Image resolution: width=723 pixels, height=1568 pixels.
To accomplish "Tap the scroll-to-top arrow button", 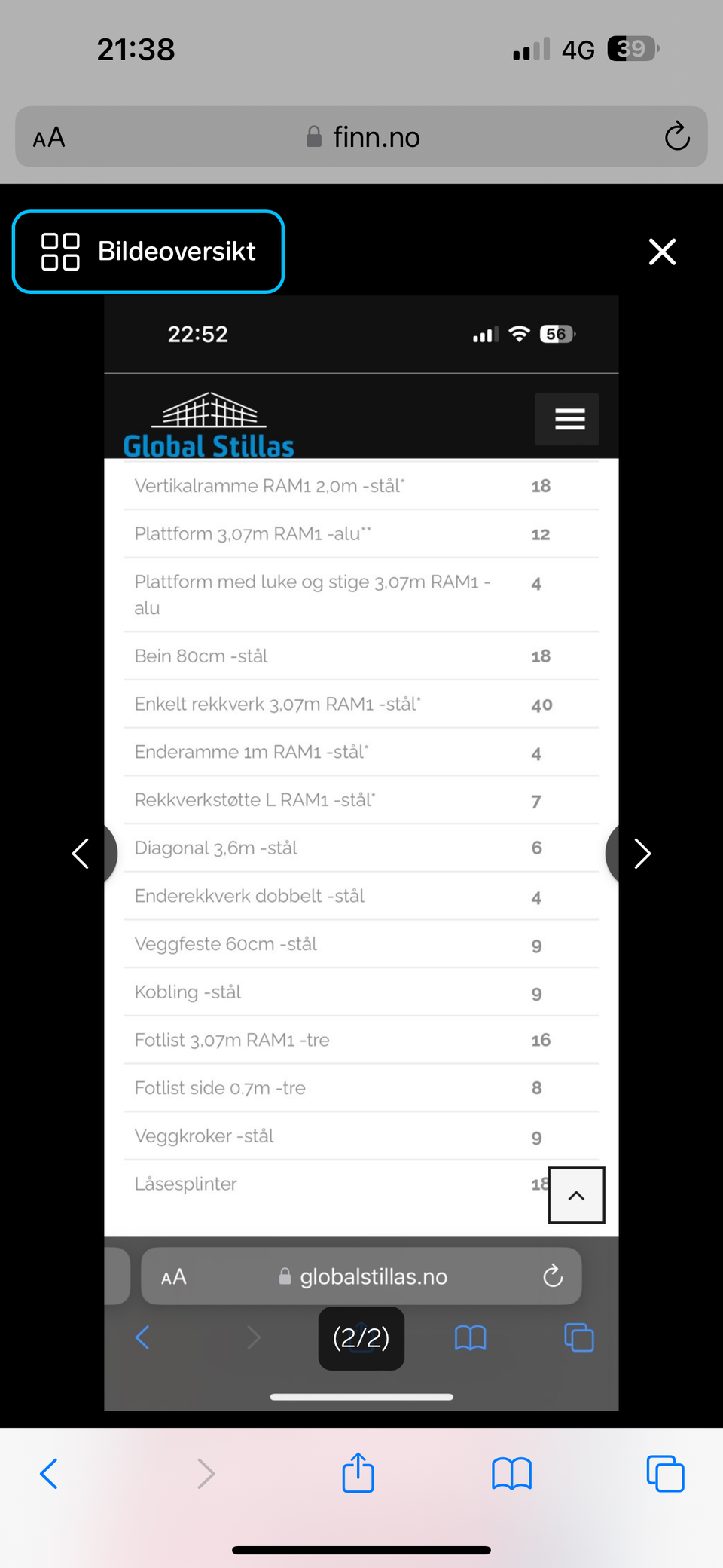I will [x=576, y=1195].
